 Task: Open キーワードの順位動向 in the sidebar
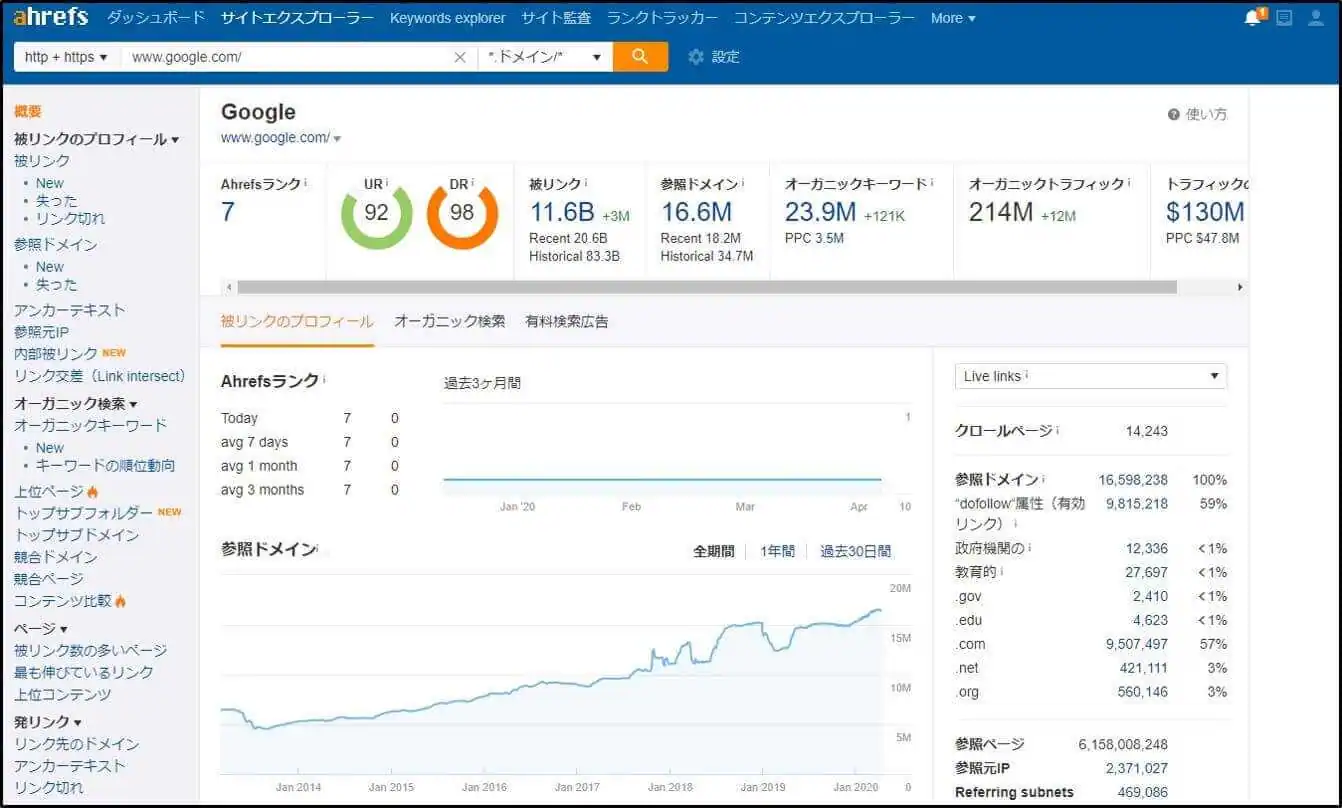(x=105, y=465)
